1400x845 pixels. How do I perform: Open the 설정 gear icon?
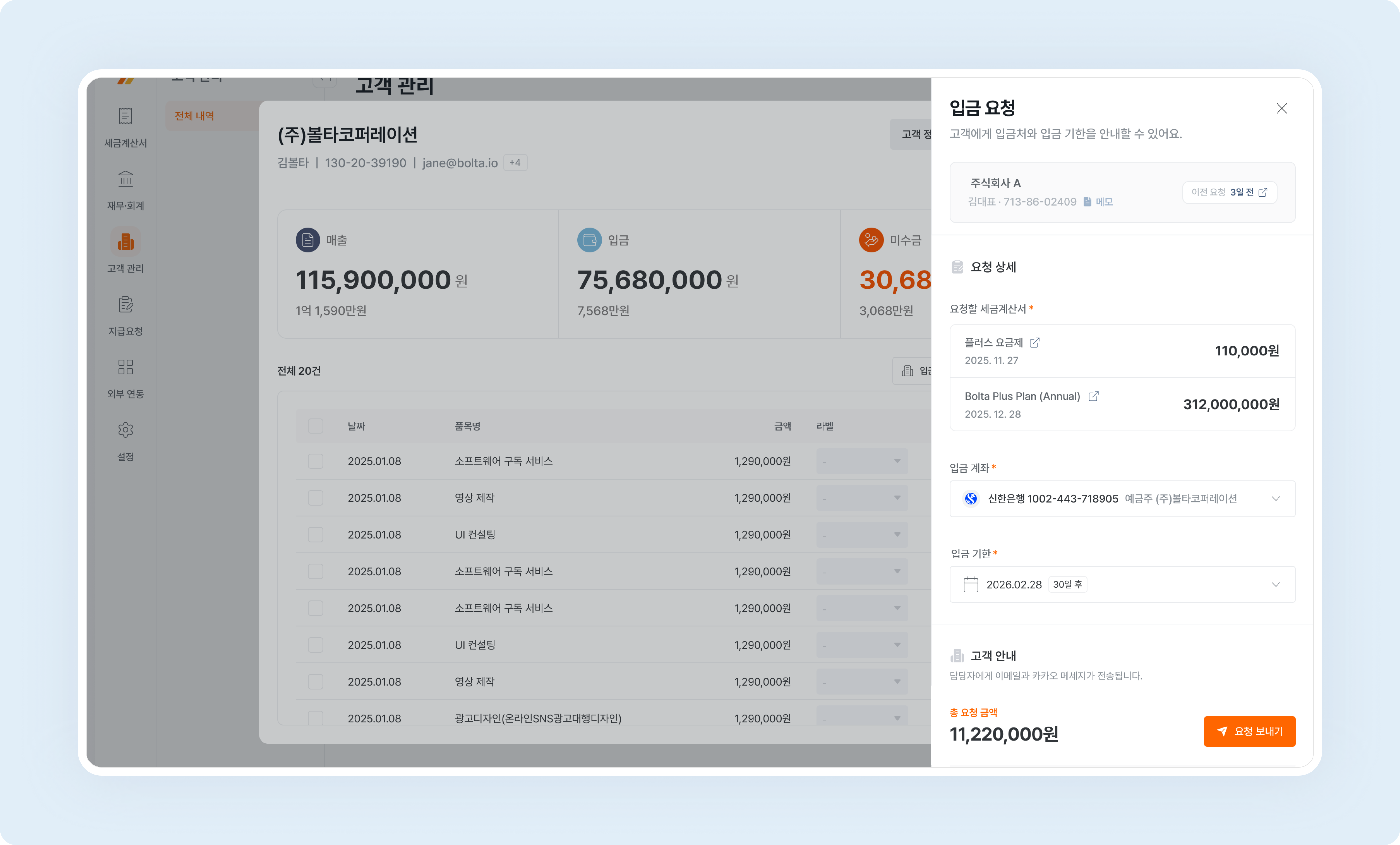point(125,430)
